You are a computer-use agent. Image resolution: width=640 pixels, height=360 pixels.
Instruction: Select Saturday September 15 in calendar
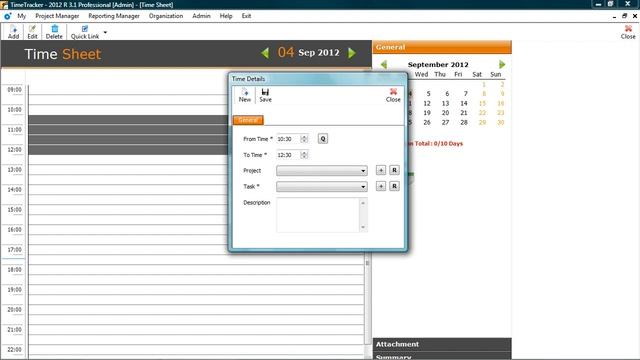(482, 103)
